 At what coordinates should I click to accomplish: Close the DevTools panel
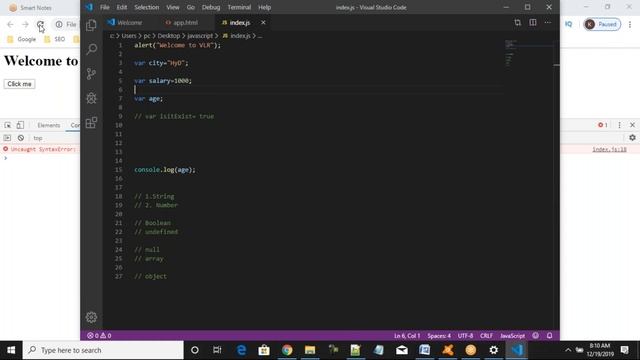(632, 125)
